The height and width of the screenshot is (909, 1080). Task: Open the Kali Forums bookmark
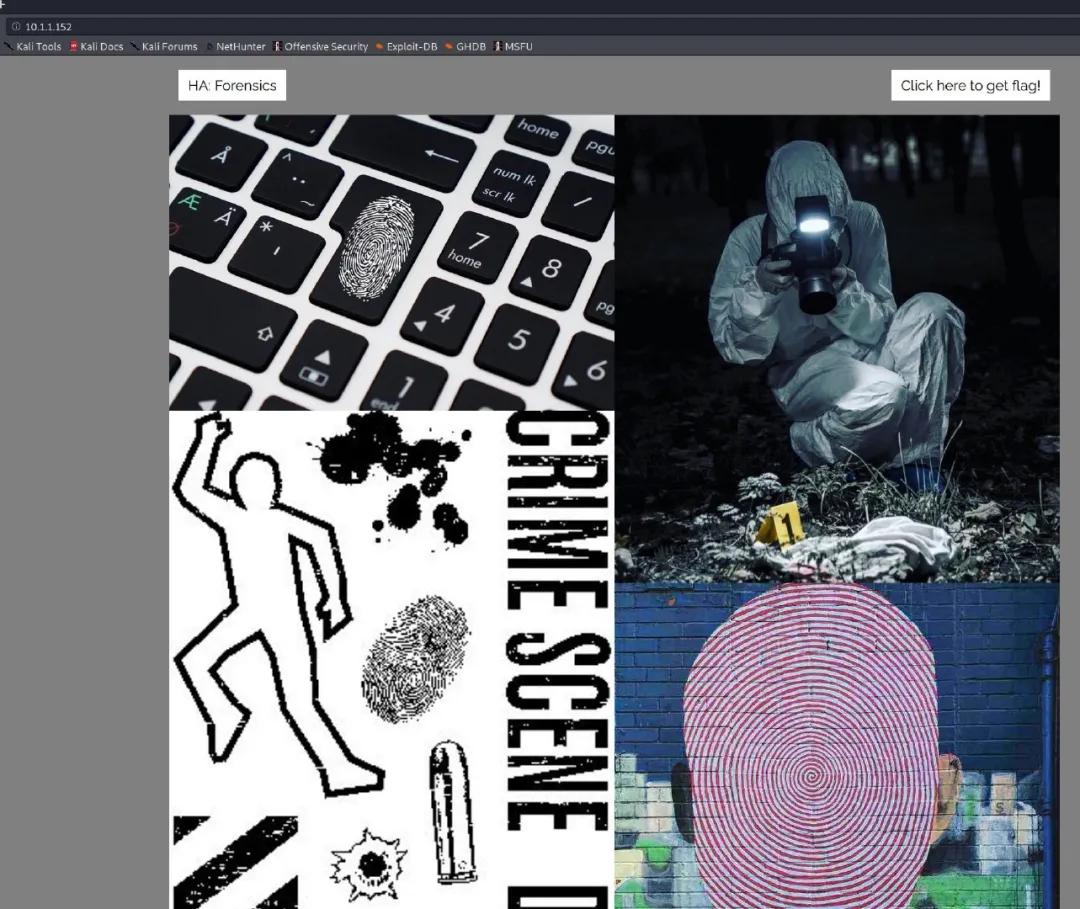point(164,47)
